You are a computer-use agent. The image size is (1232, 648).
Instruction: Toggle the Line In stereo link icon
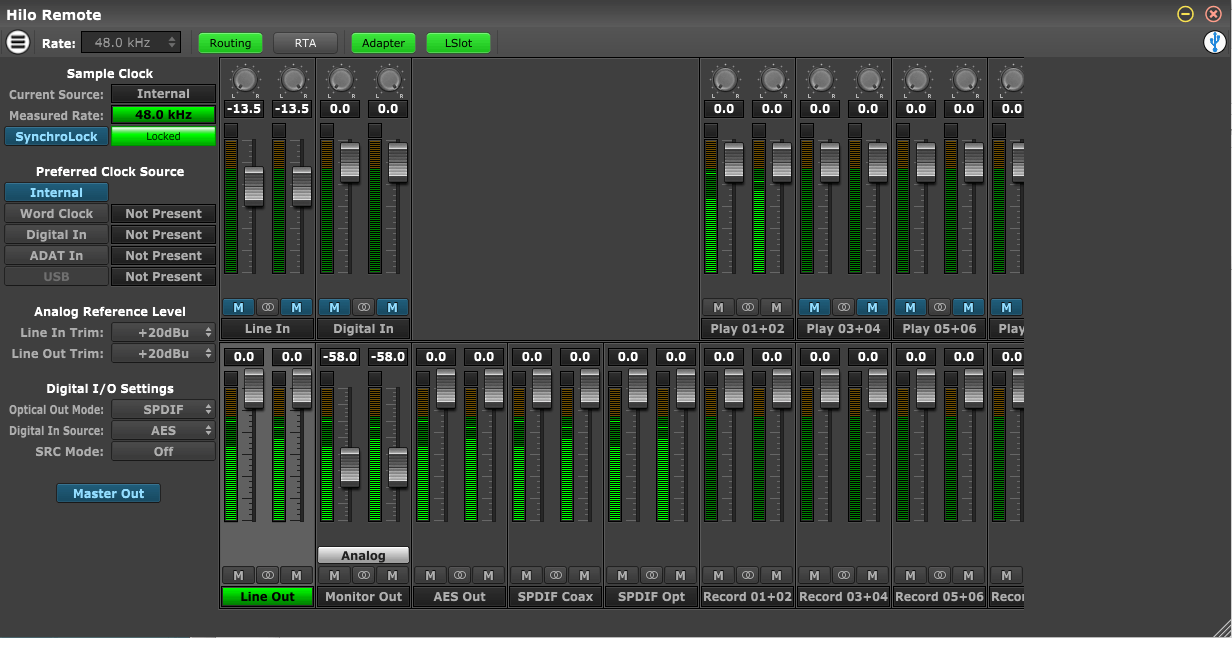[268, 307]
